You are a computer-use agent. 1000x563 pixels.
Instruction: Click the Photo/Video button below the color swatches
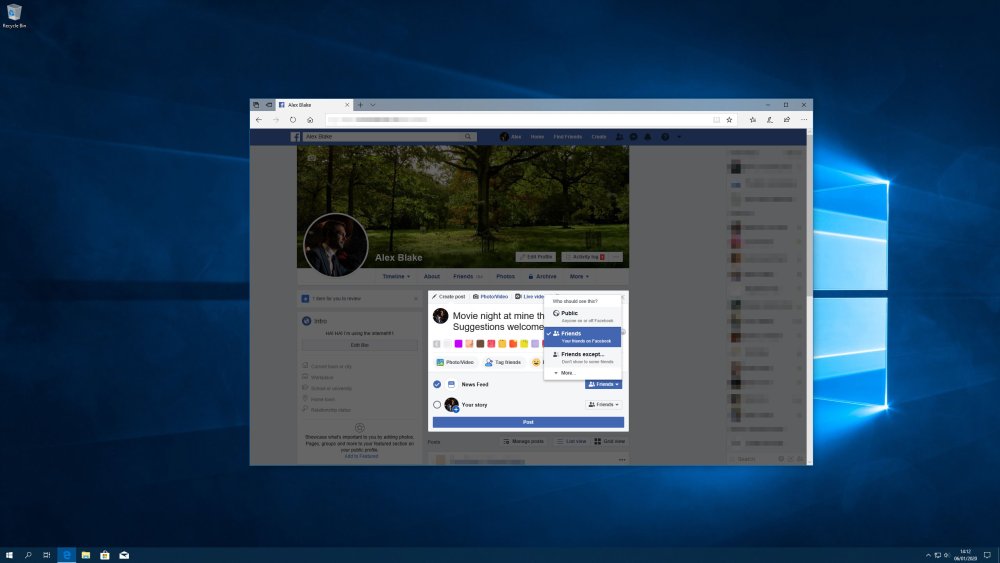pos(455,362)
